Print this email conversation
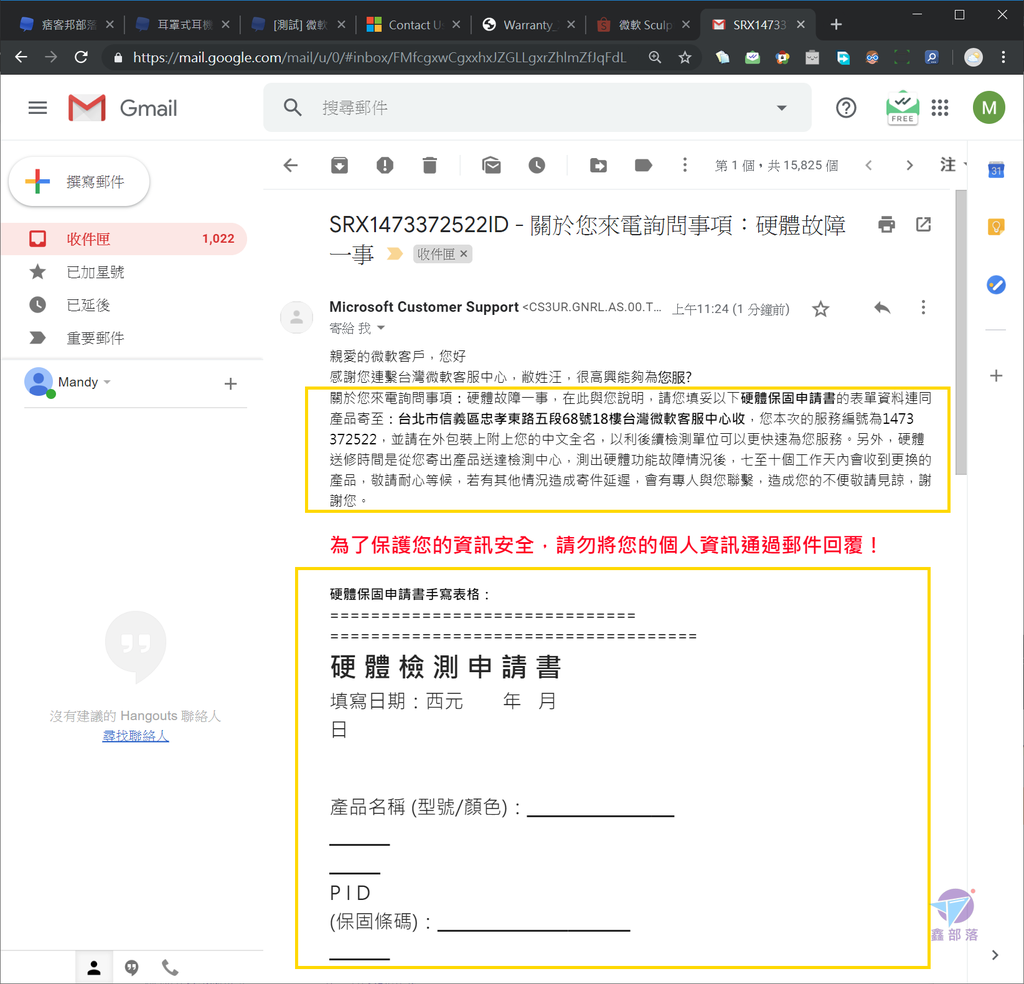This screenshot has height=984, width=1024. (x=886, y=225)
